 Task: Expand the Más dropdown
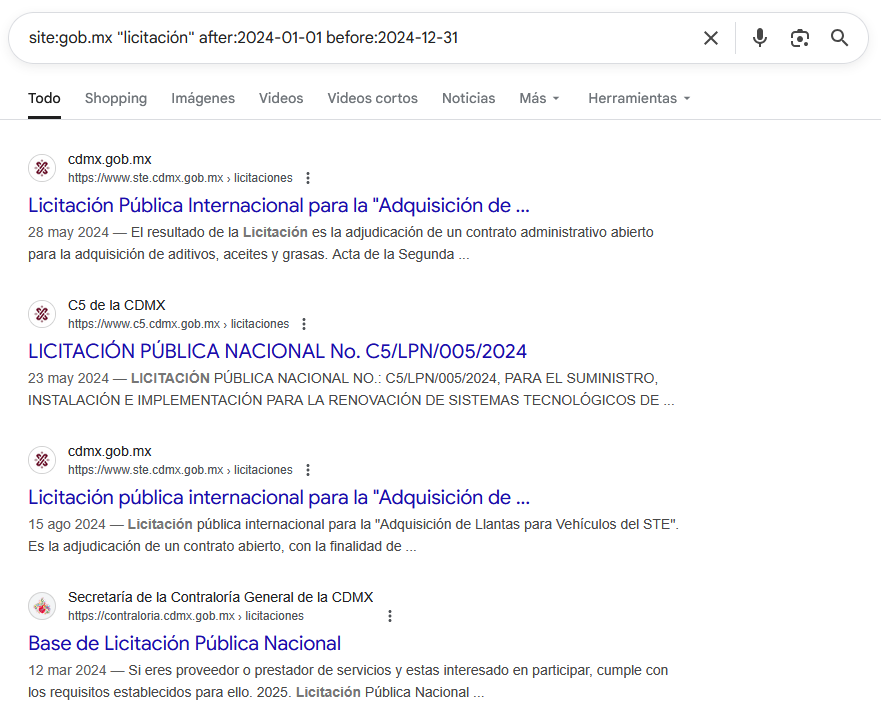point(539,98)
